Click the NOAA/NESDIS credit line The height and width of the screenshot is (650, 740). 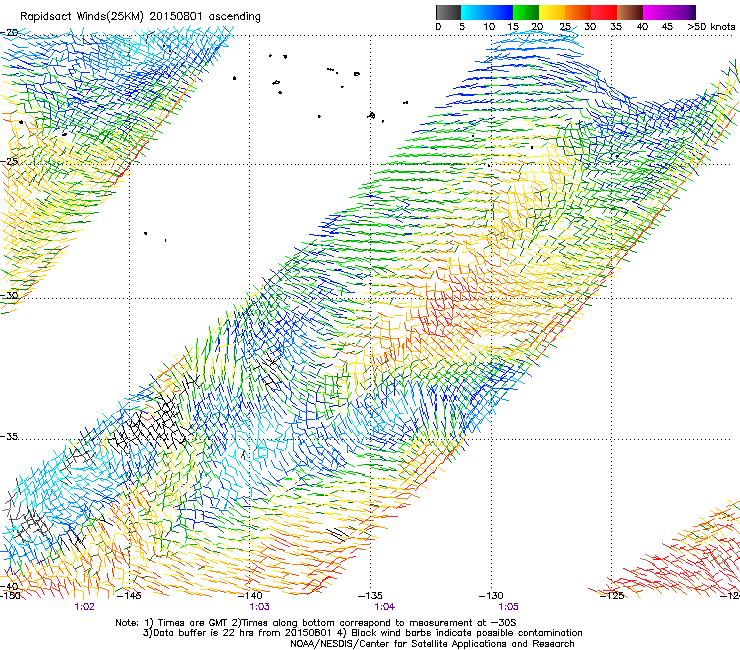[x=432, y=644]
